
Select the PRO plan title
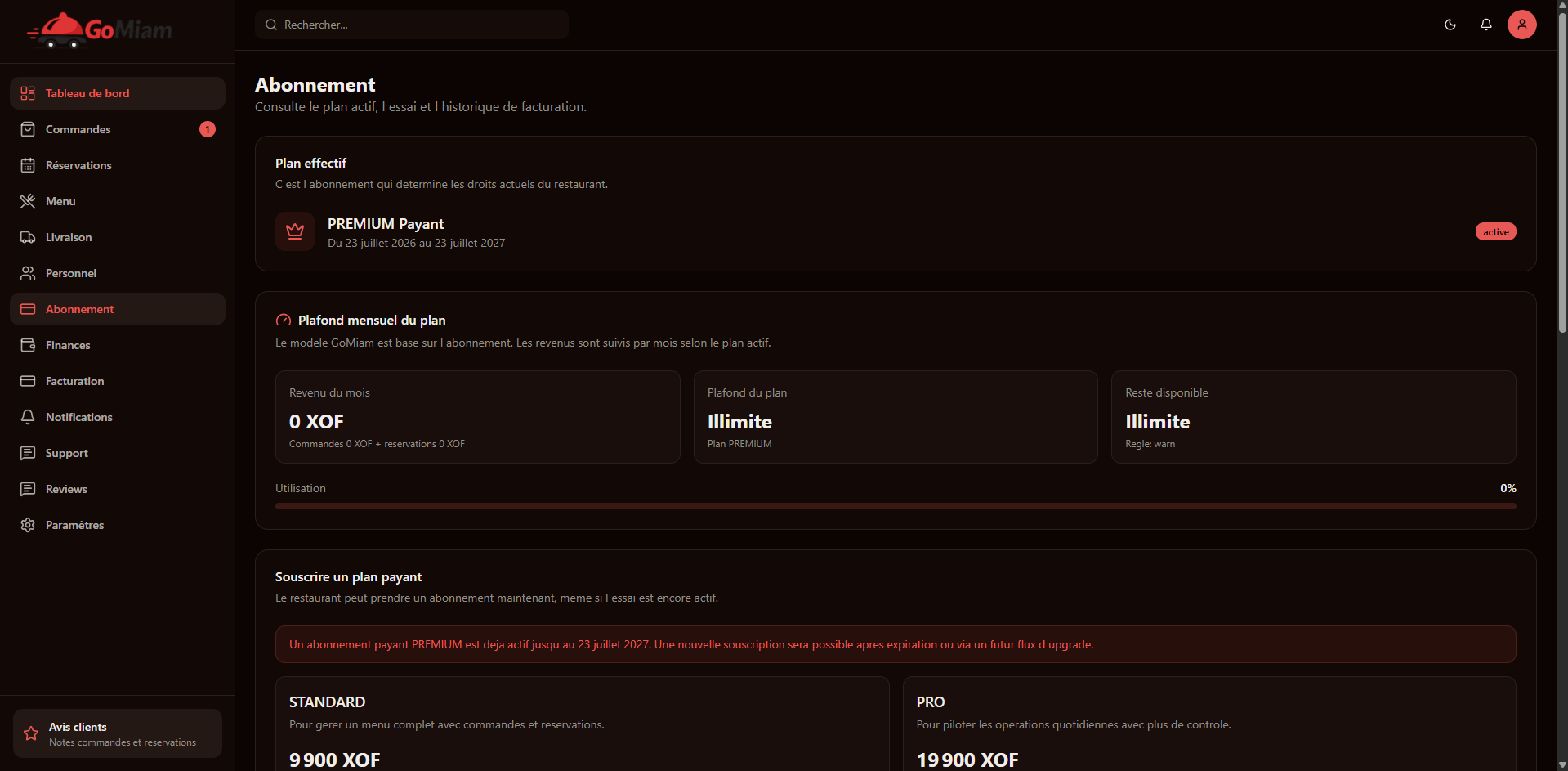coord(931,702)
